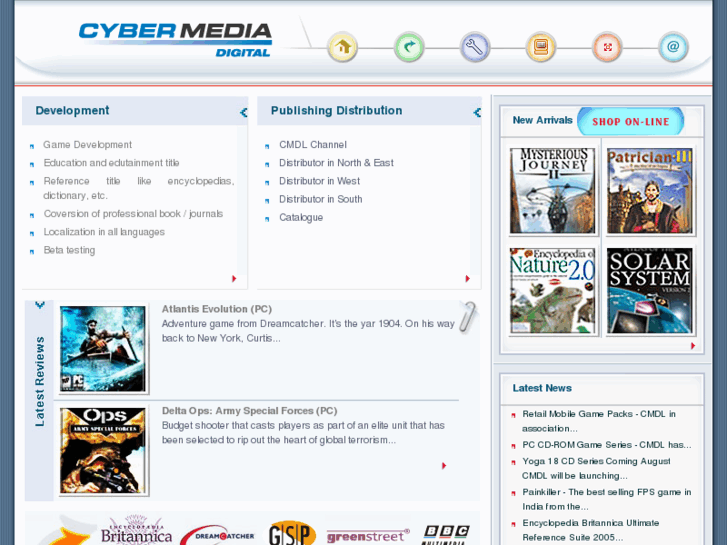Open Delta Ops: Army Special Forces title

249,410
